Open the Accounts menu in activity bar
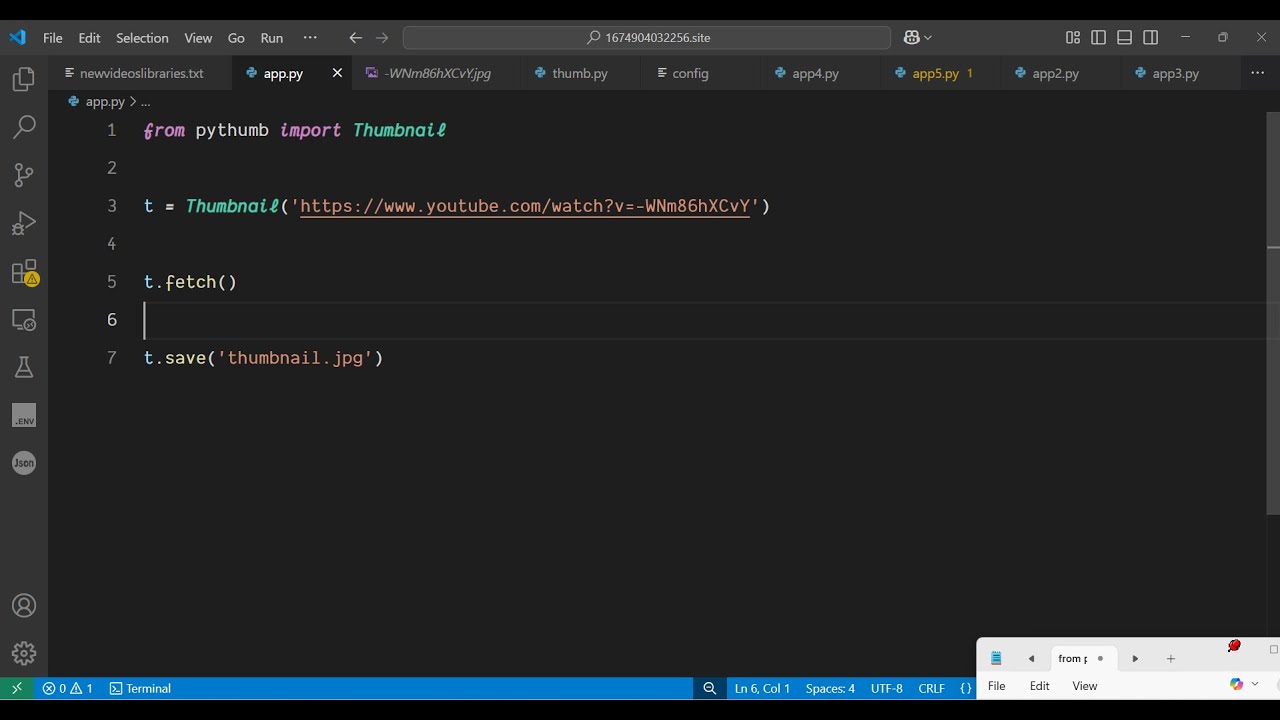 (x=24, y=606)
